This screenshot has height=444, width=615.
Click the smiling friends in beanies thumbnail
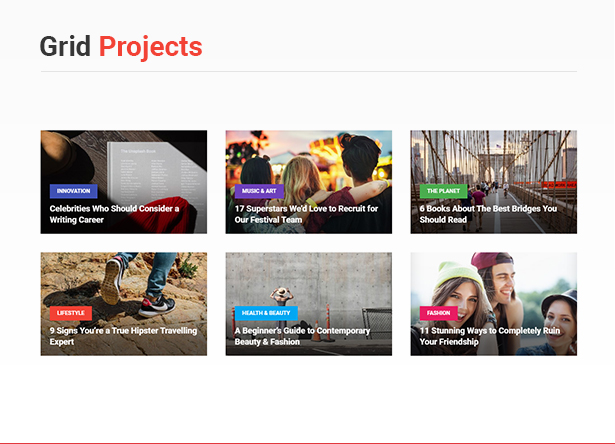tap(494, 279)
